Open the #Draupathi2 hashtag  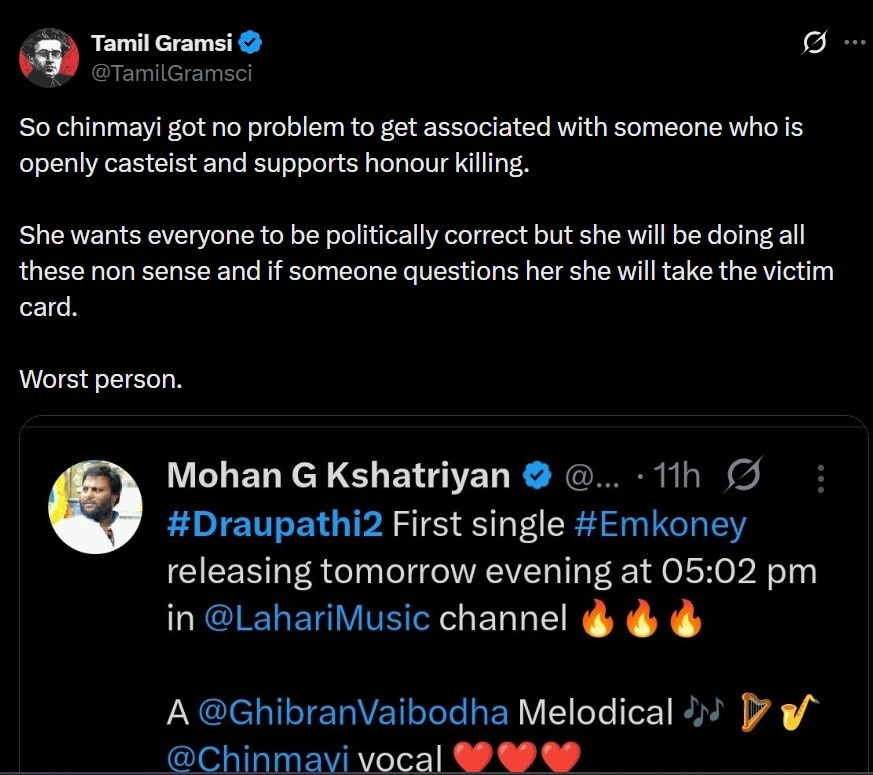275,524
